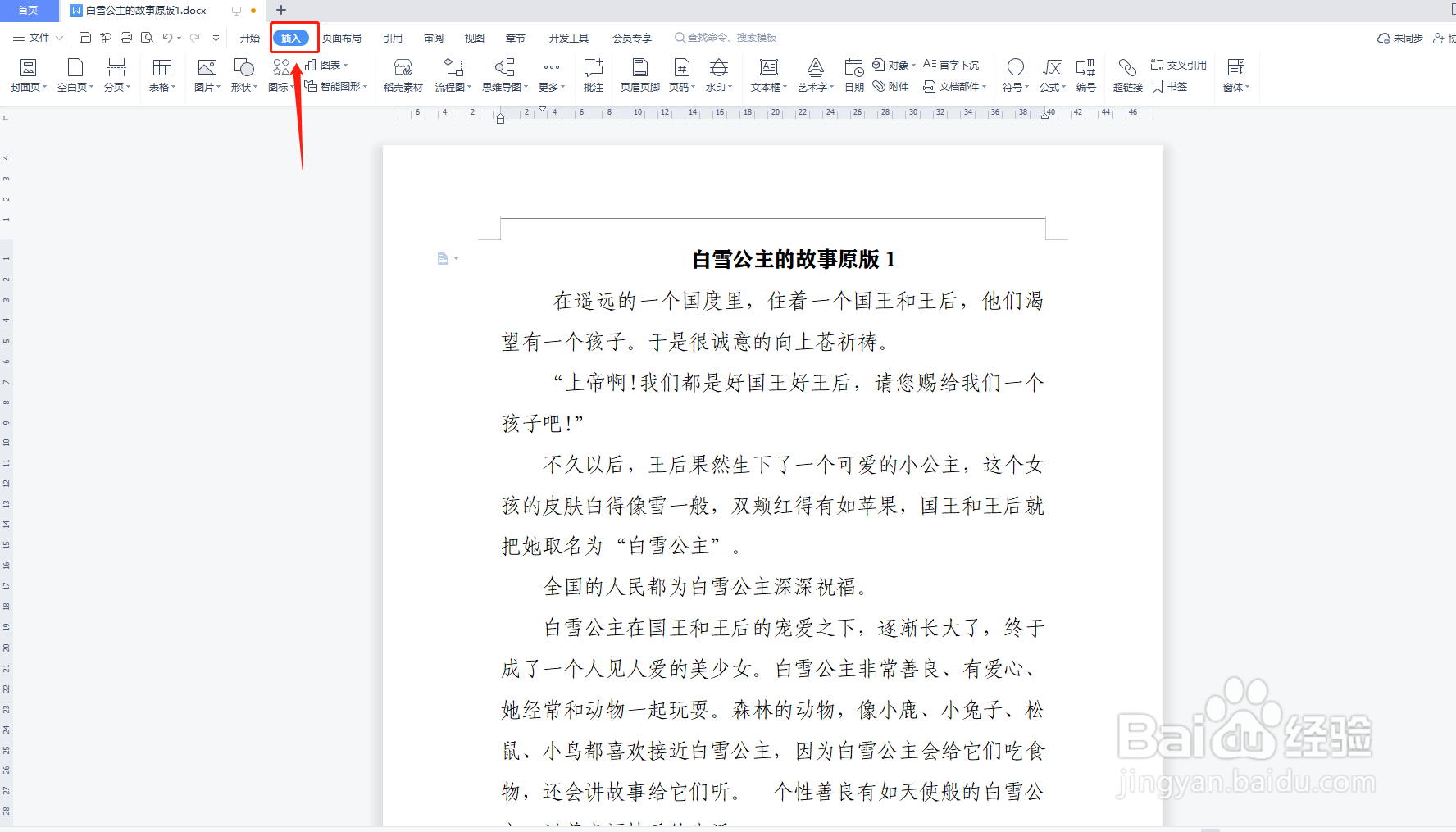Viewport: 1456px width, 832px height.
Task: Insert a cover page (封面页)
Action: point(29,75)
